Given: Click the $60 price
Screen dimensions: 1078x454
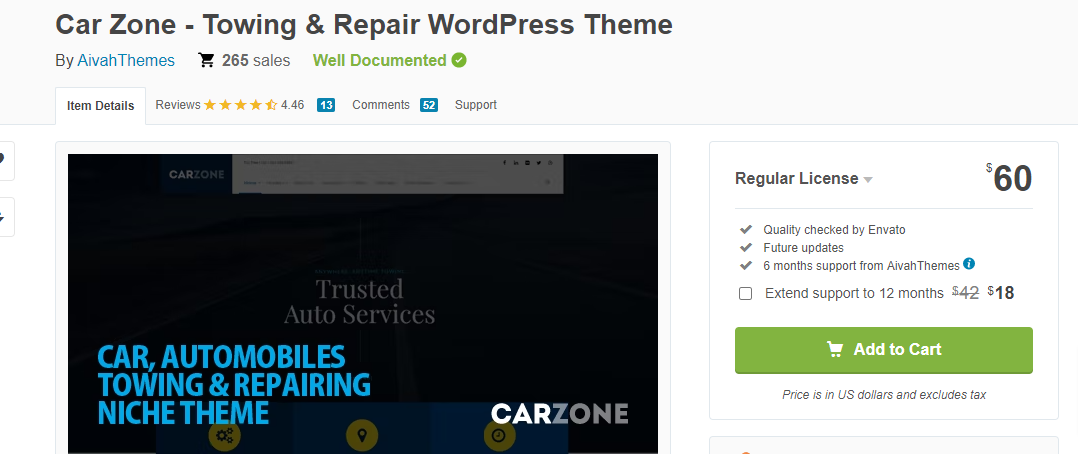Looking at the screenshot, I should (1009, 179).
